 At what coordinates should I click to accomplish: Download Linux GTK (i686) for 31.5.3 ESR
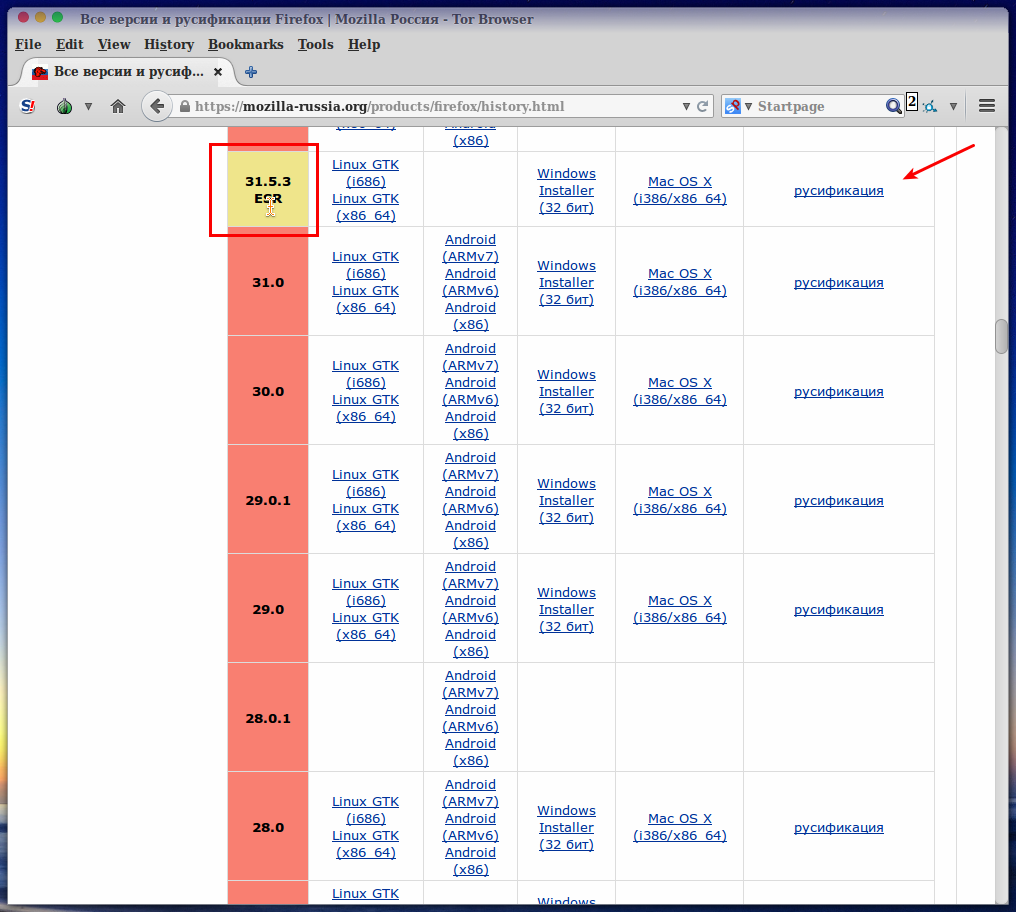pos(365,173)
